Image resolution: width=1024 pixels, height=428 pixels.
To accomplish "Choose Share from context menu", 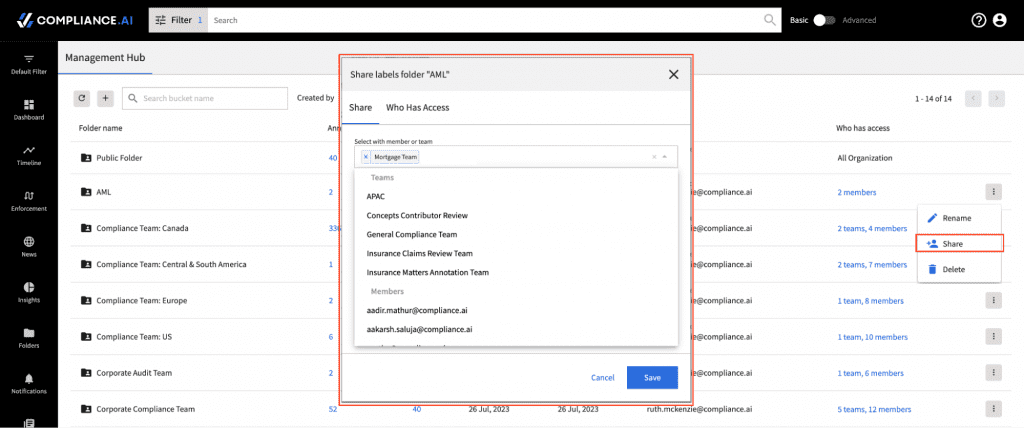I will [959, 243].
